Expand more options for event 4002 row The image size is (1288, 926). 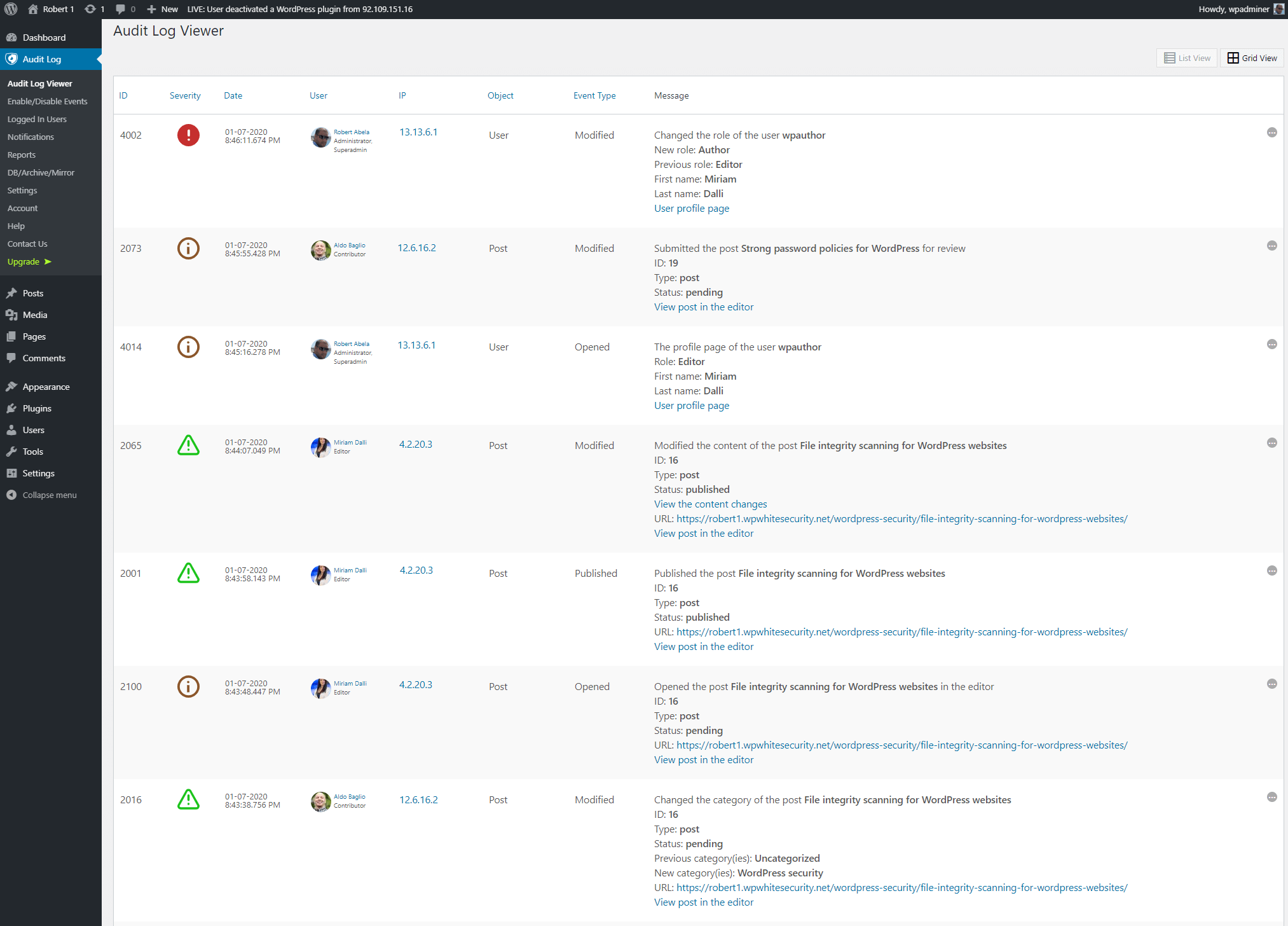pos(1271,132)
